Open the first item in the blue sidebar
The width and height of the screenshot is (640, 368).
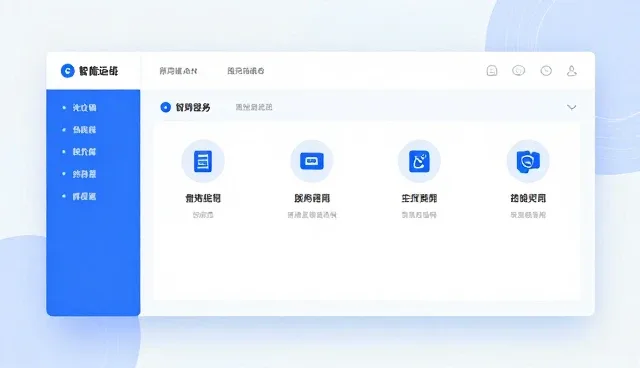click(x=84, y=108)
